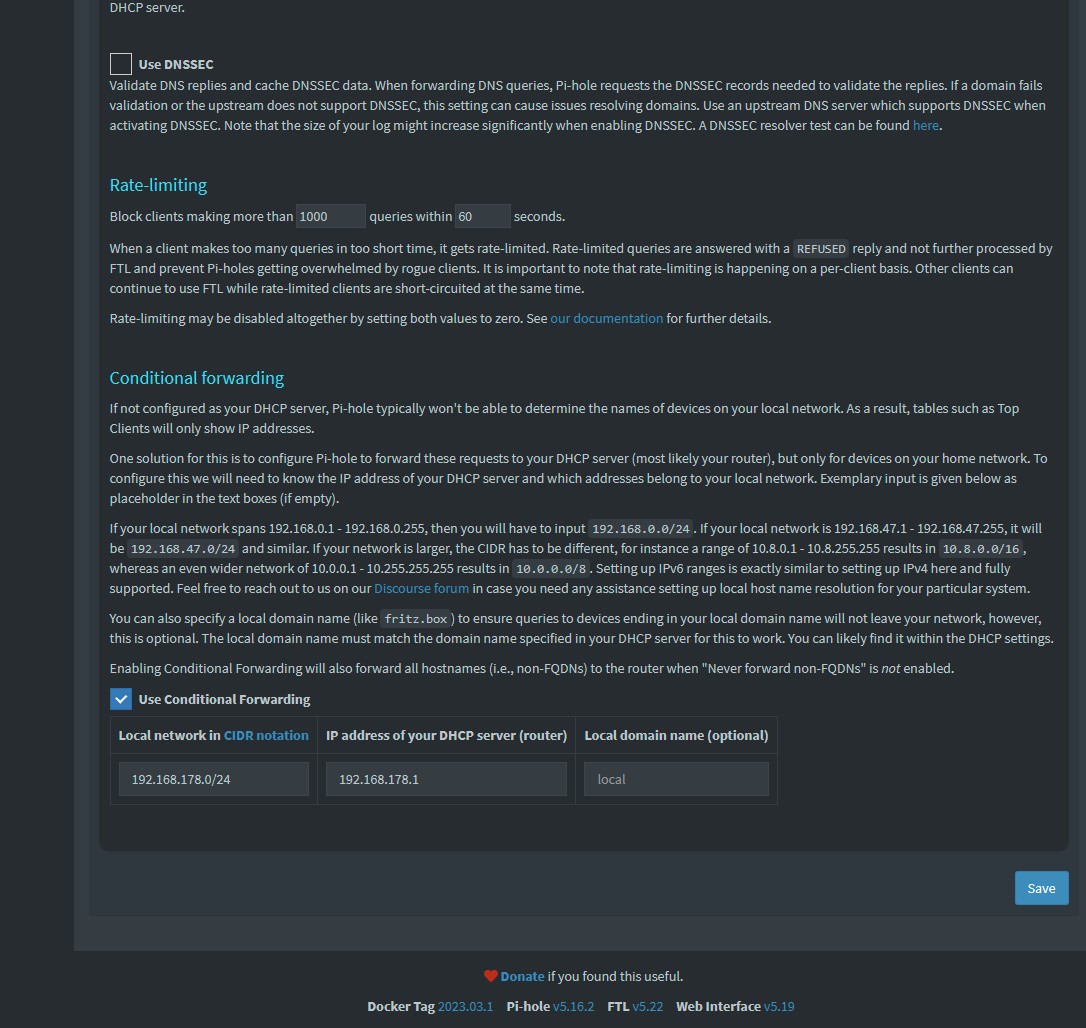
Task: Open Pi-hole v5.16.2 version link
Action: [573, 1007]
